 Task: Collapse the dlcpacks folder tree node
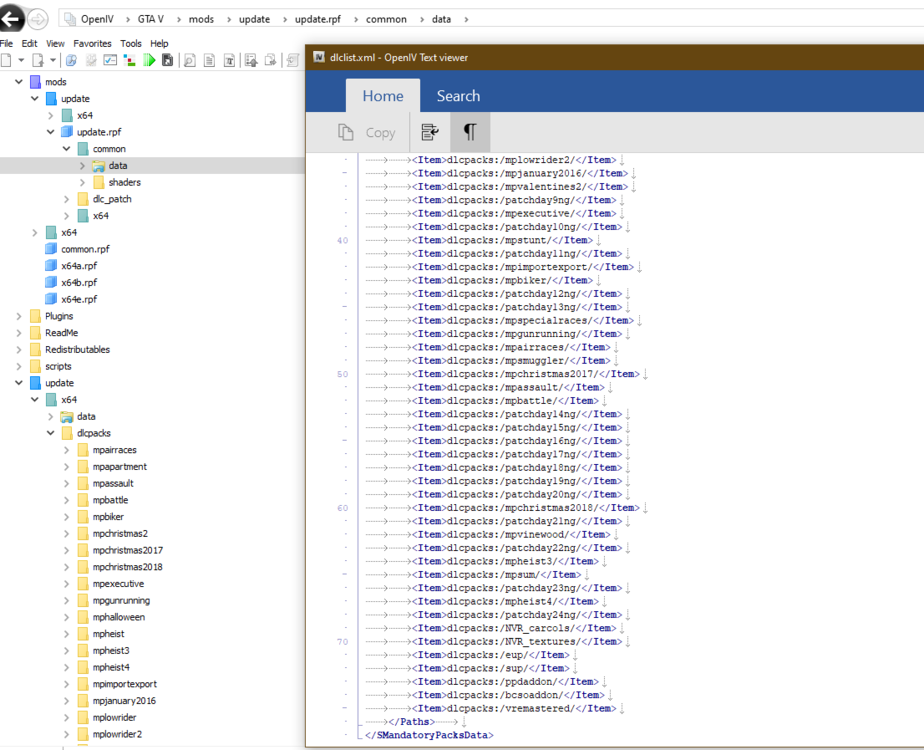[51, 433]
